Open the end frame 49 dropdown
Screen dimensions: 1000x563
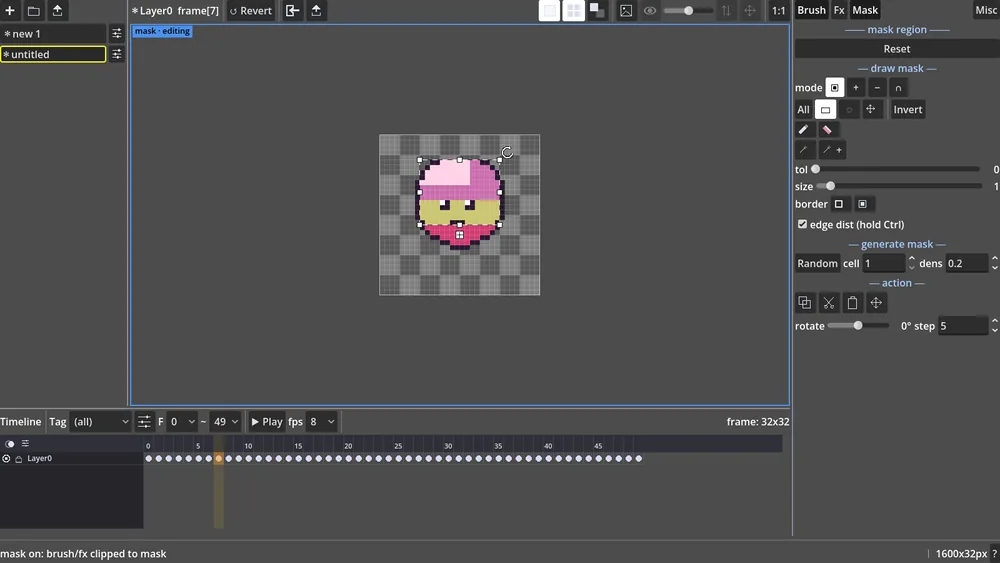(x=226, y=422)
